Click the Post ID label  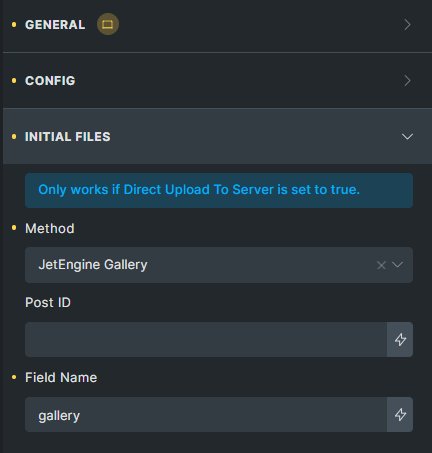click(x=48, y=303)
